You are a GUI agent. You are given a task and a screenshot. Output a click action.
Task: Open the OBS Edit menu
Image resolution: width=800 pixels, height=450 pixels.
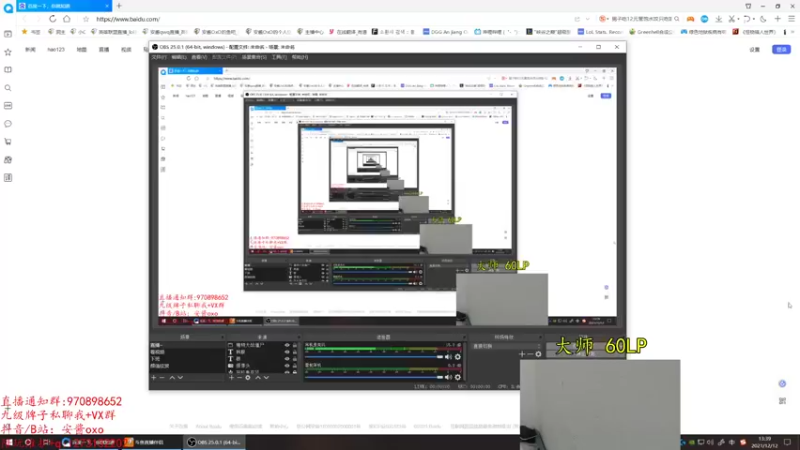click(179, 57)
